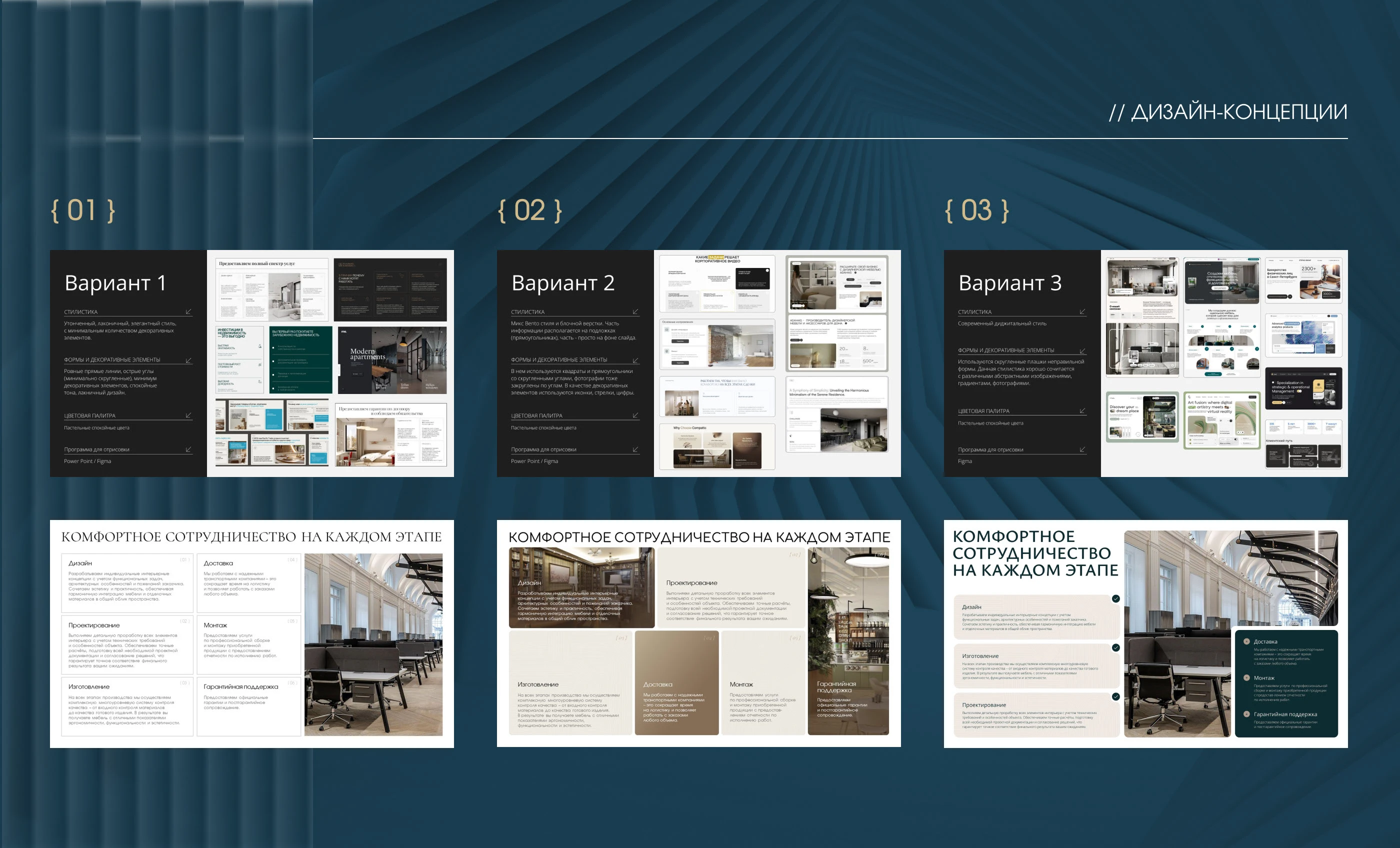Viewport: 1400px width, 848px height.
Task: Click arrow icon by ФОРМЫ И ДЕКОРАТИВНЫЕ ЭЛЕМЕНТЫ in Вариант 1
Action: pyautogui.click(x=188, y=360)
